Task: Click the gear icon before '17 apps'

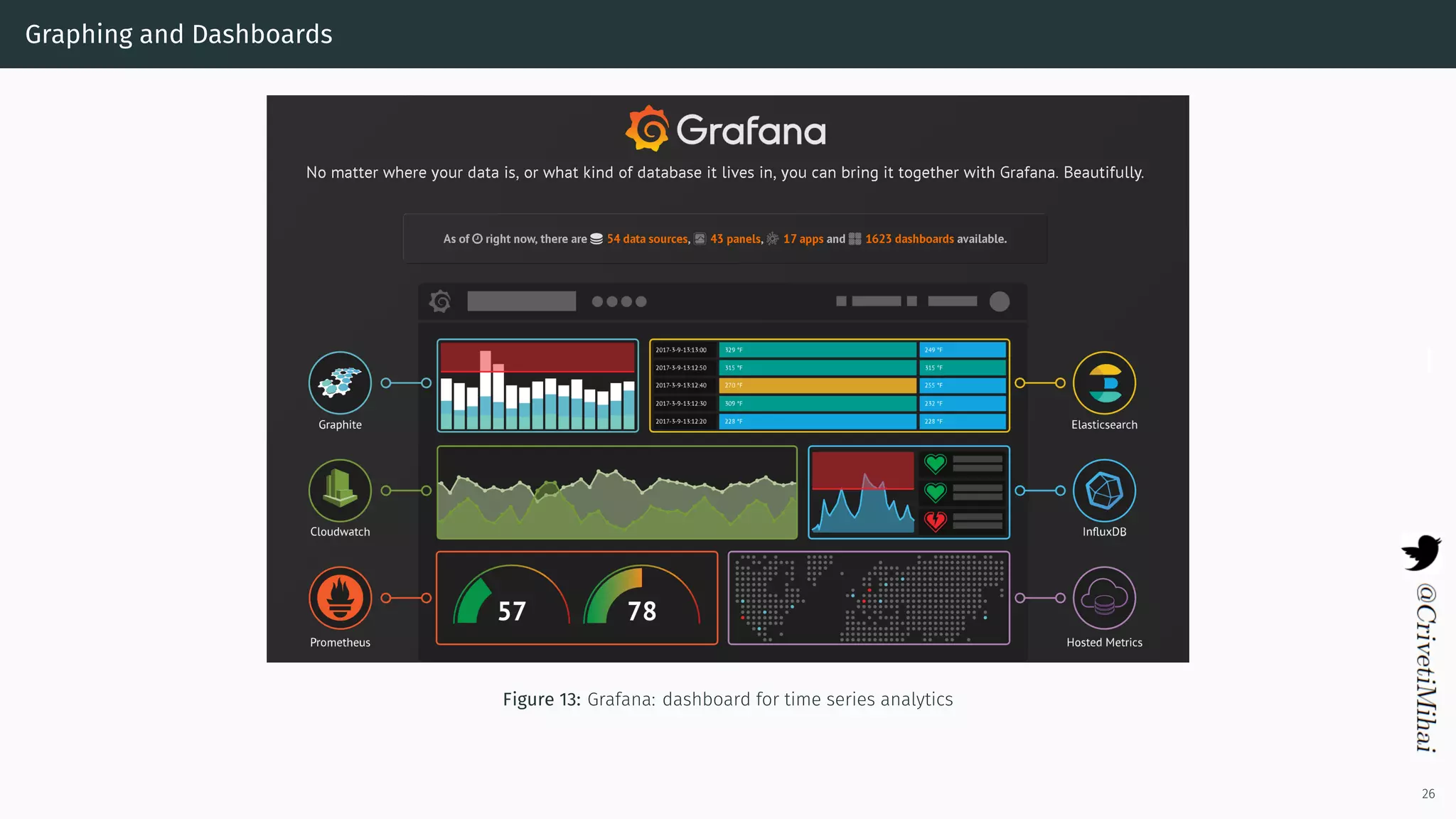Action: pos(773,239)
